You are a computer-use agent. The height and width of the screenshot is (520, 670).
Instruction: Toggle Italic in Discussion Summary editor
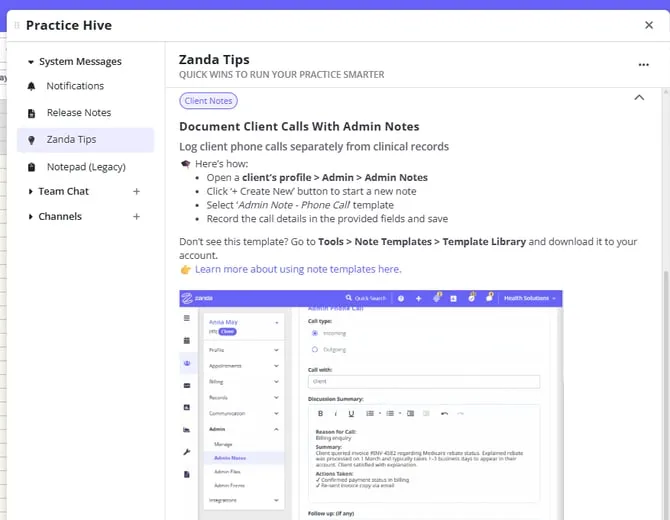coord(335,413)
